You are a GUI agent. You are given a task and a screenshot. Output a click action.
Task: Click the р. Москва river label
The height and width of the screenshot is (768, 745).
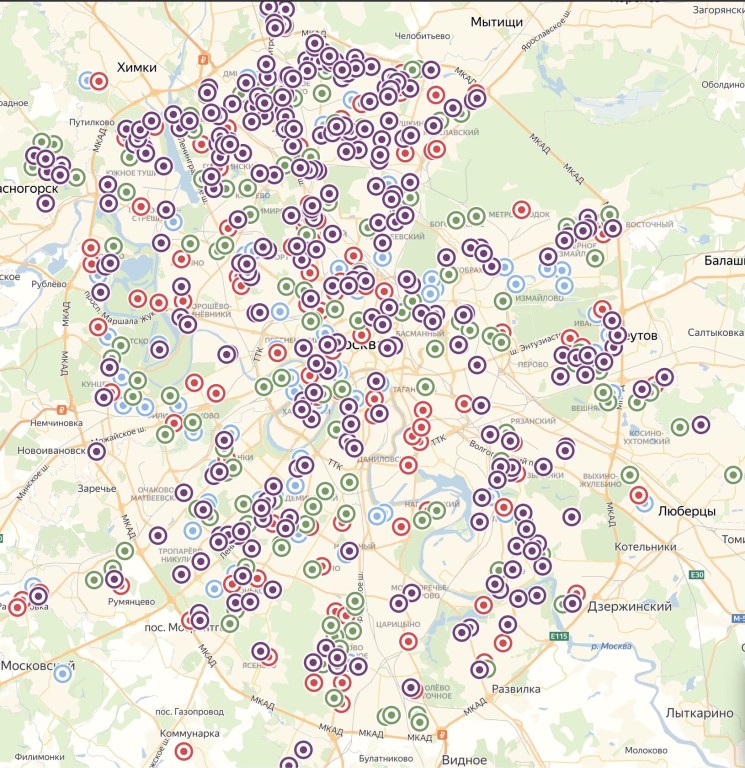pos(611,646)
